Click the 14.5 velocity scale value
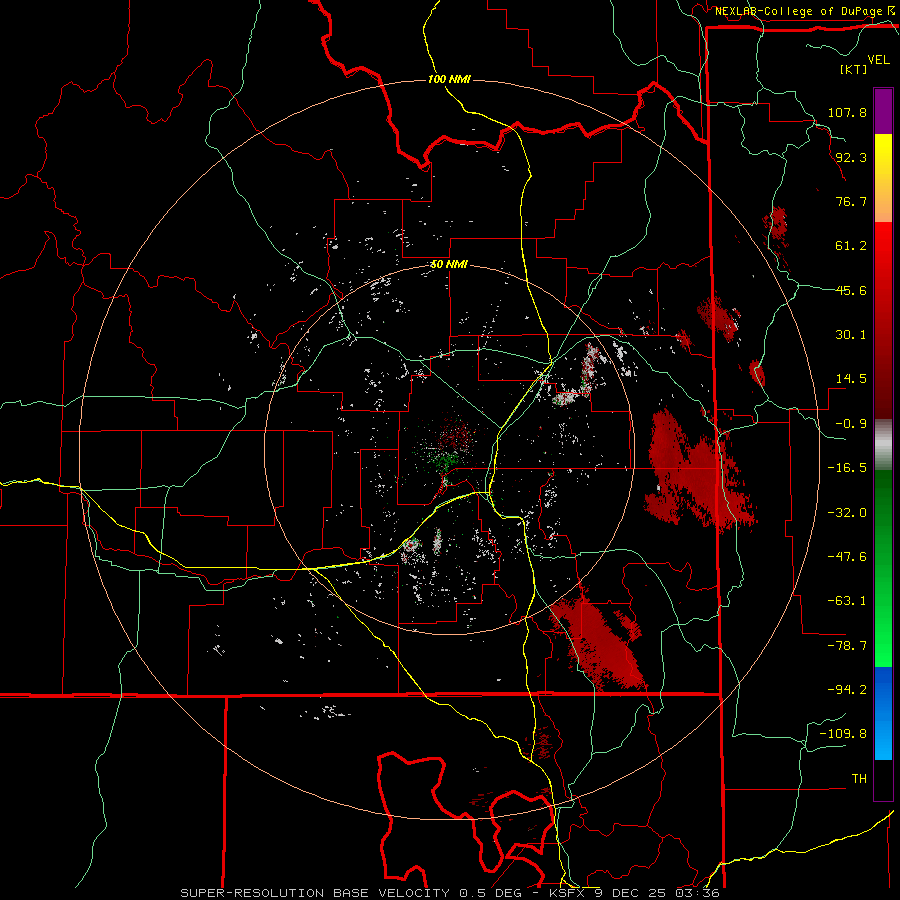 (x=851, y=379)
